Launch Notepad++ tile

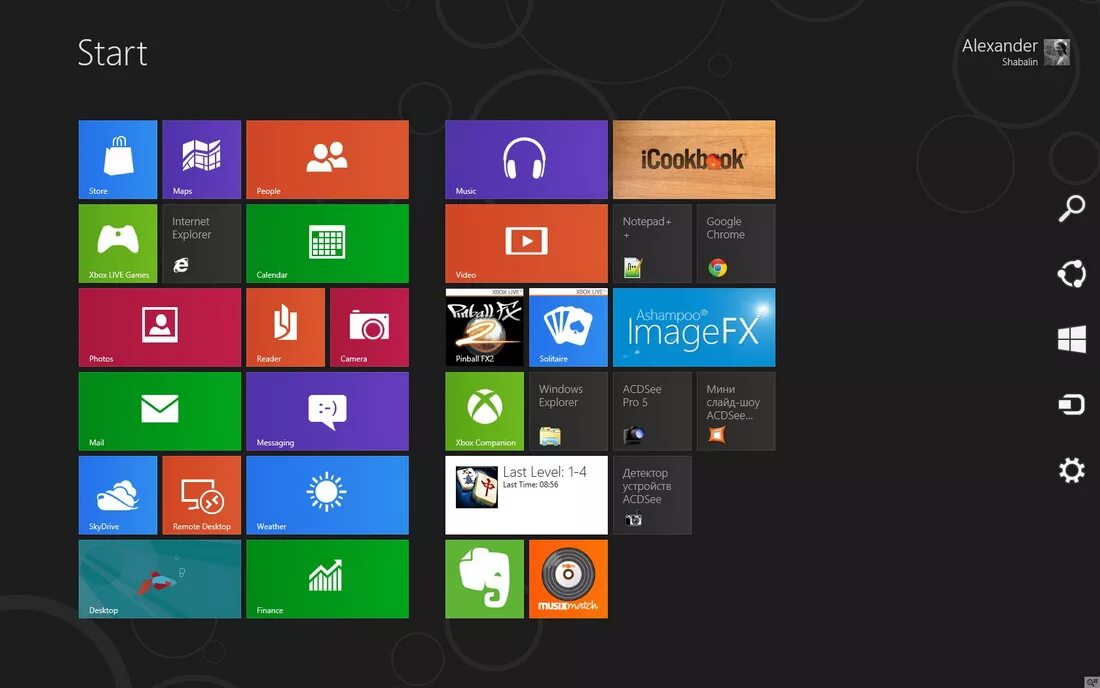[x=652, y=243]
